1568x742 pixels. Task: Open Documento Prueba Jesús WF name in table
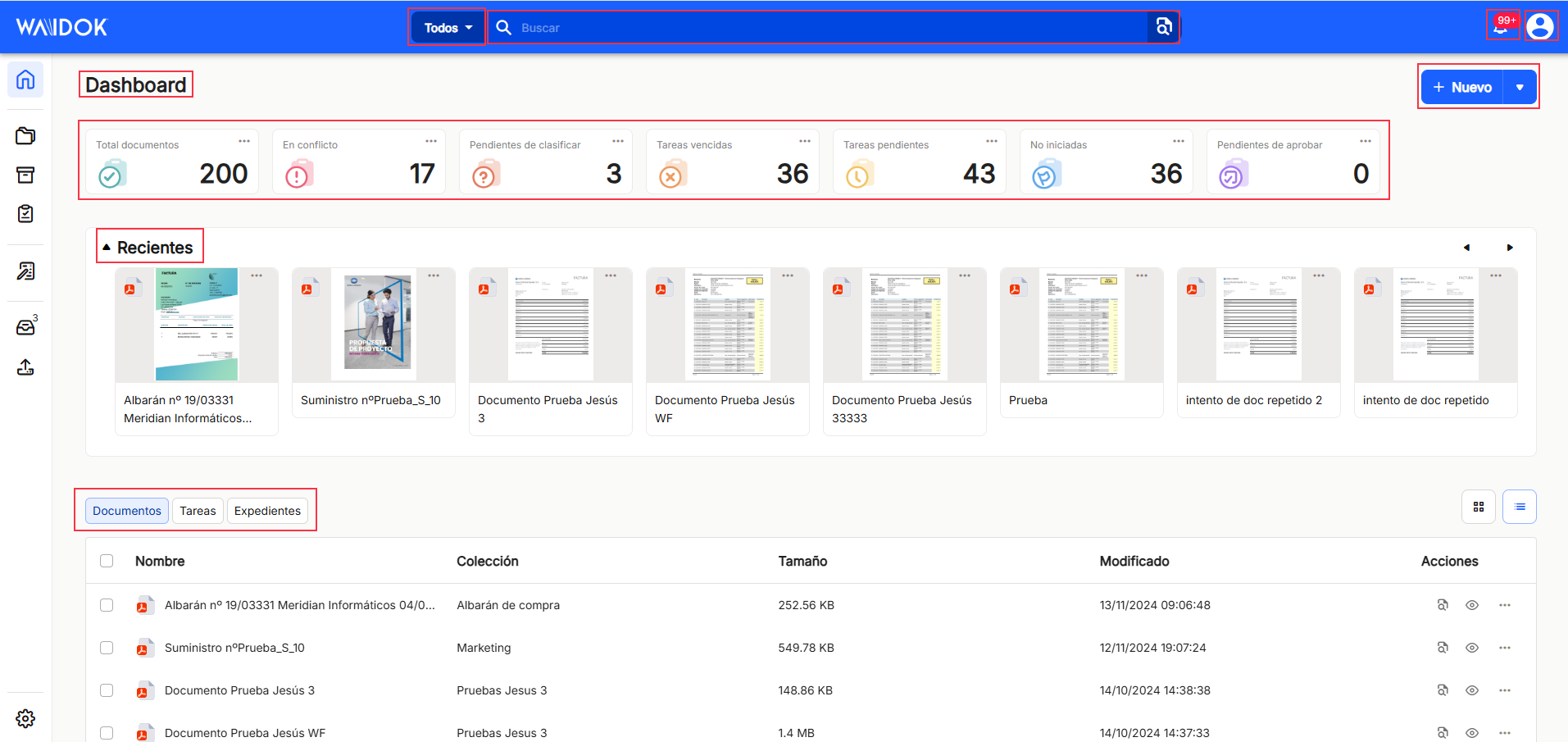tap(245, 733)
